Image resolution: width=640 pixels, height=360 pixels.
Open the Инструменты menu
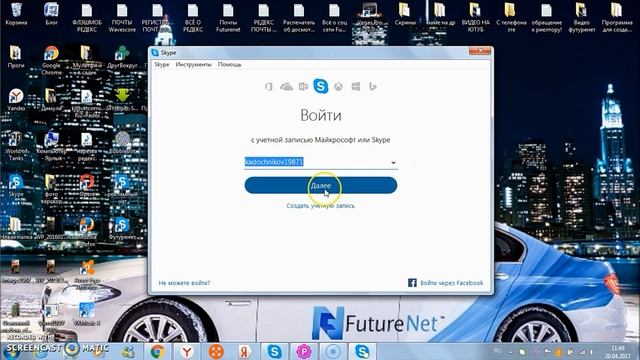coord(193,64)
